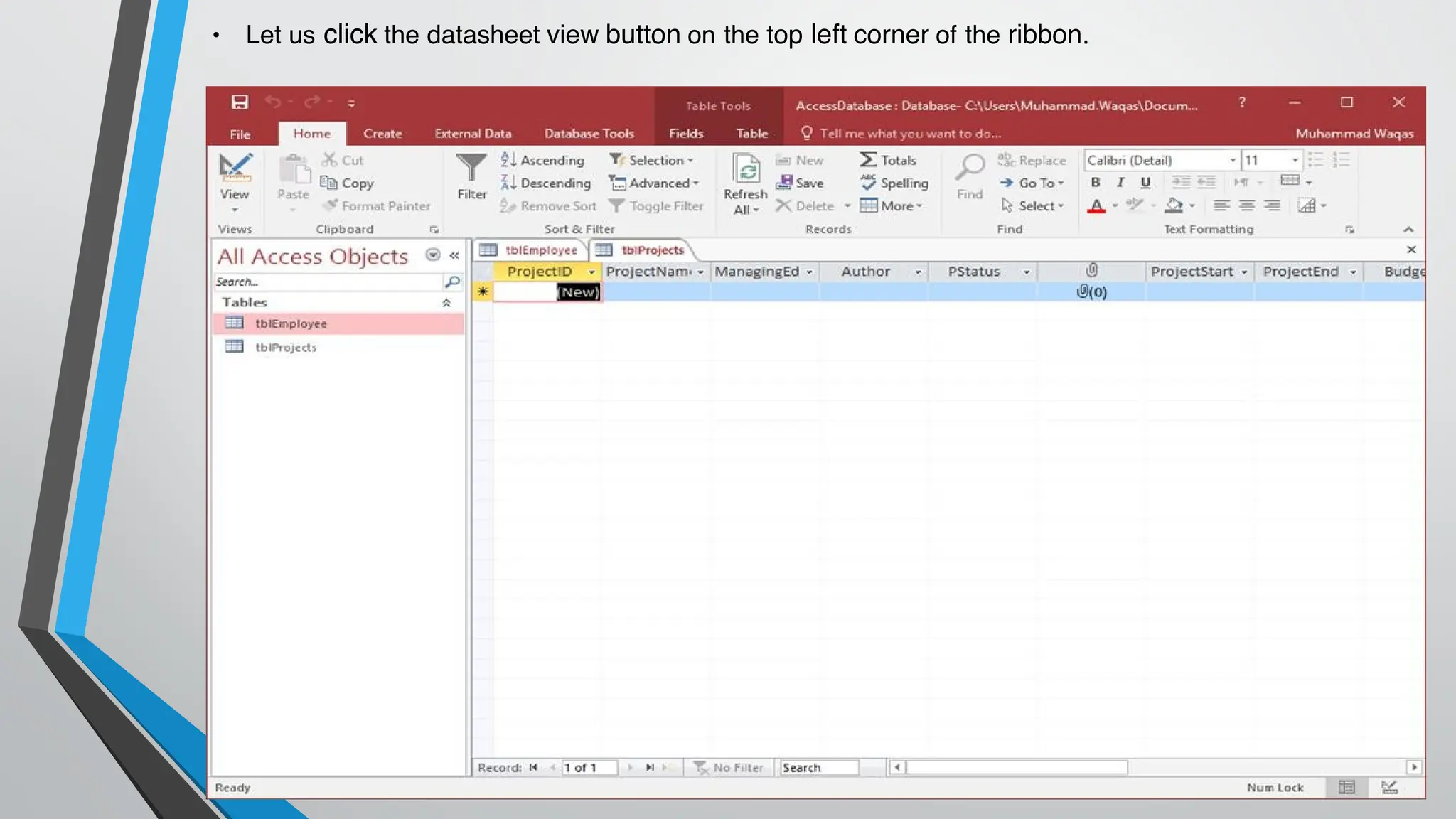Switch to Design View in the status bar
This screenshot has height=819, width=1456.
point(1389,787)
